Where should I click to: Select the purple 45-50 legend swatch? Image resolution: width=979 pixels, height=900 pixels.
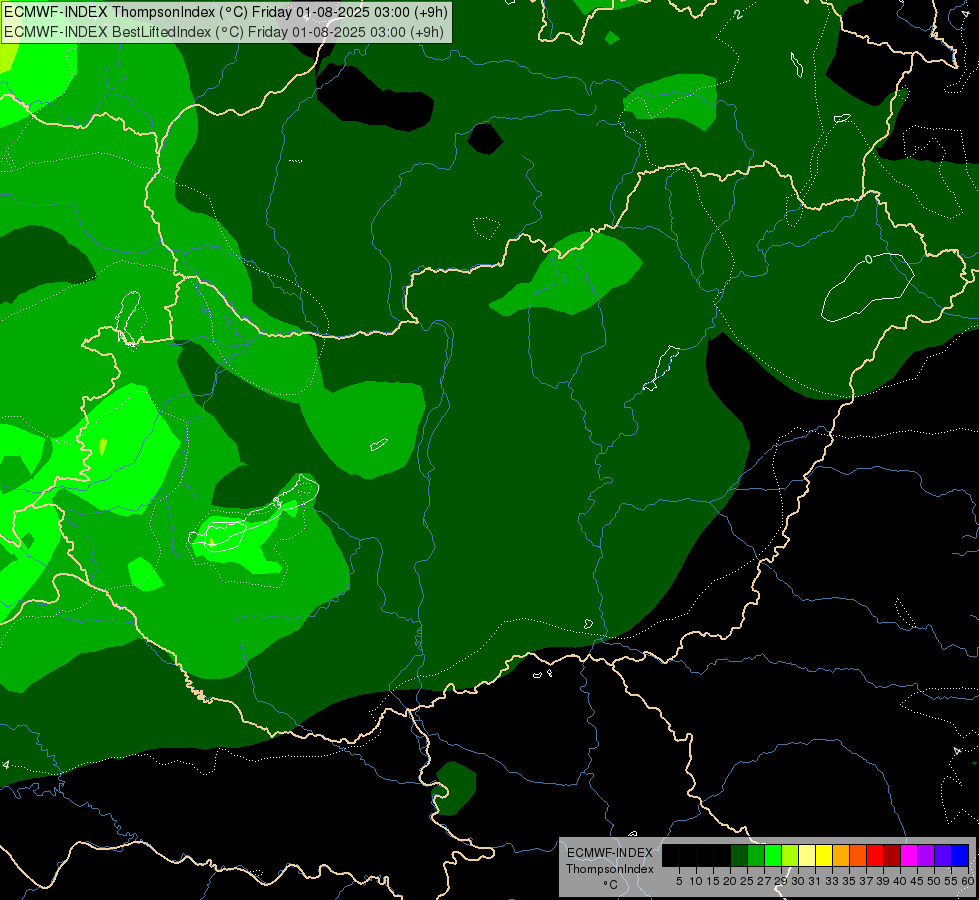926,855
